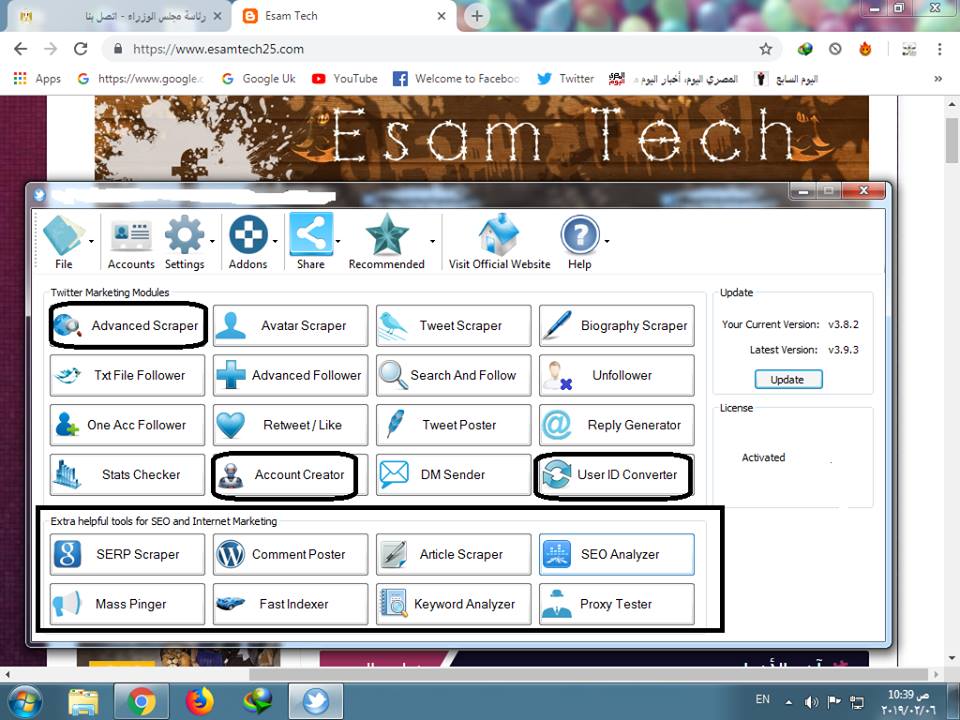Click the Fast Indexer car icon

(230, 604)
